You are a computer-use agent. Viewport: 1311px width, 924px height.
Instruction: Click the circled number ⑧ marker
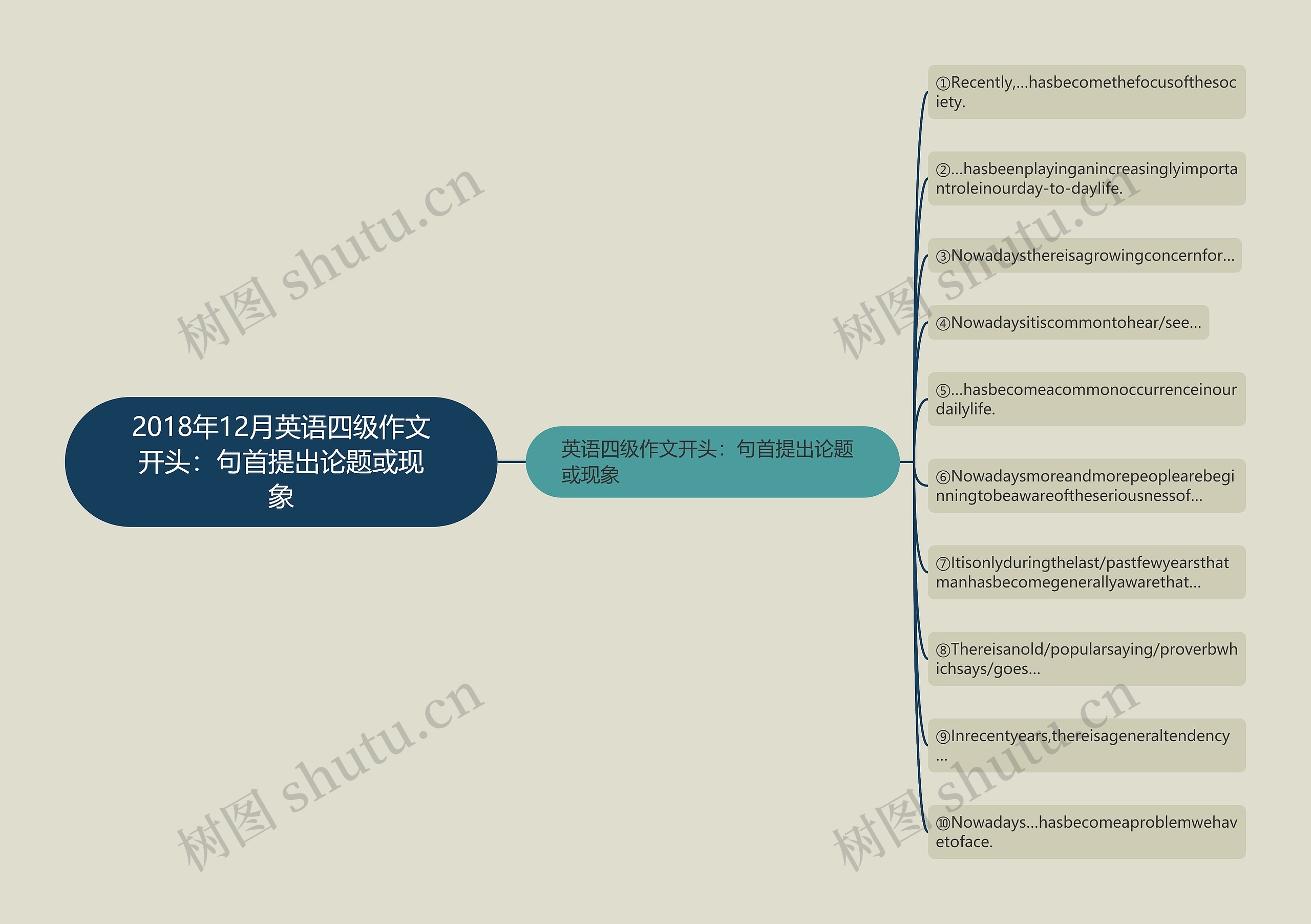pos(943,650)
